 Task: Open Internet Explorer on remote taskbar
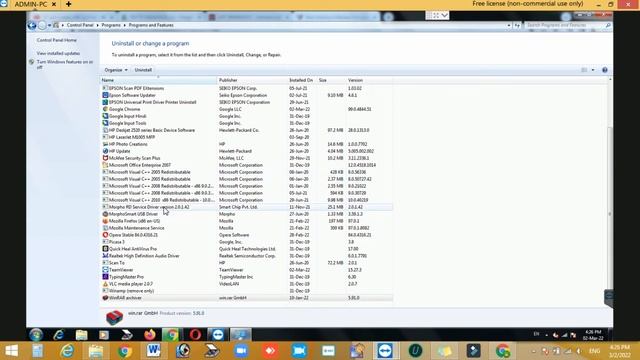click(x=59, y=335)
